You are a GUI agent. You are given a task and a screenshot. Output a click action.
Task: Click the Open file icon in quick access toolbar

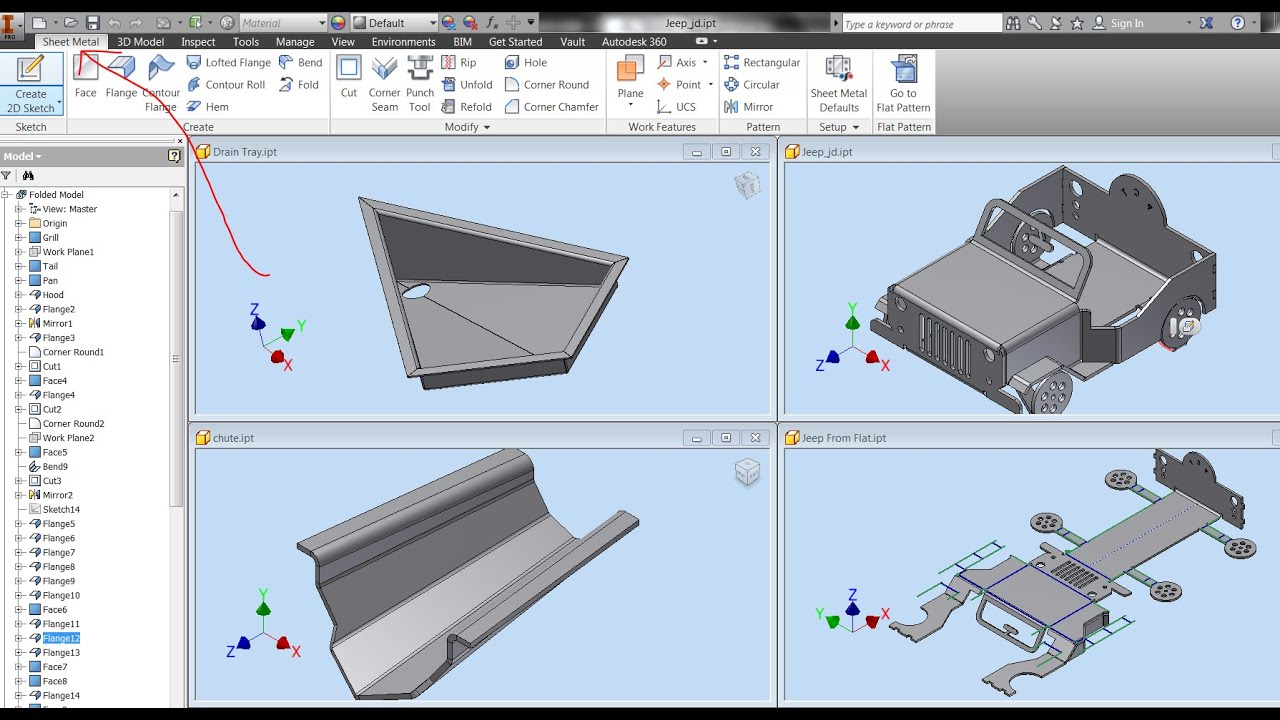coord(70,22)
